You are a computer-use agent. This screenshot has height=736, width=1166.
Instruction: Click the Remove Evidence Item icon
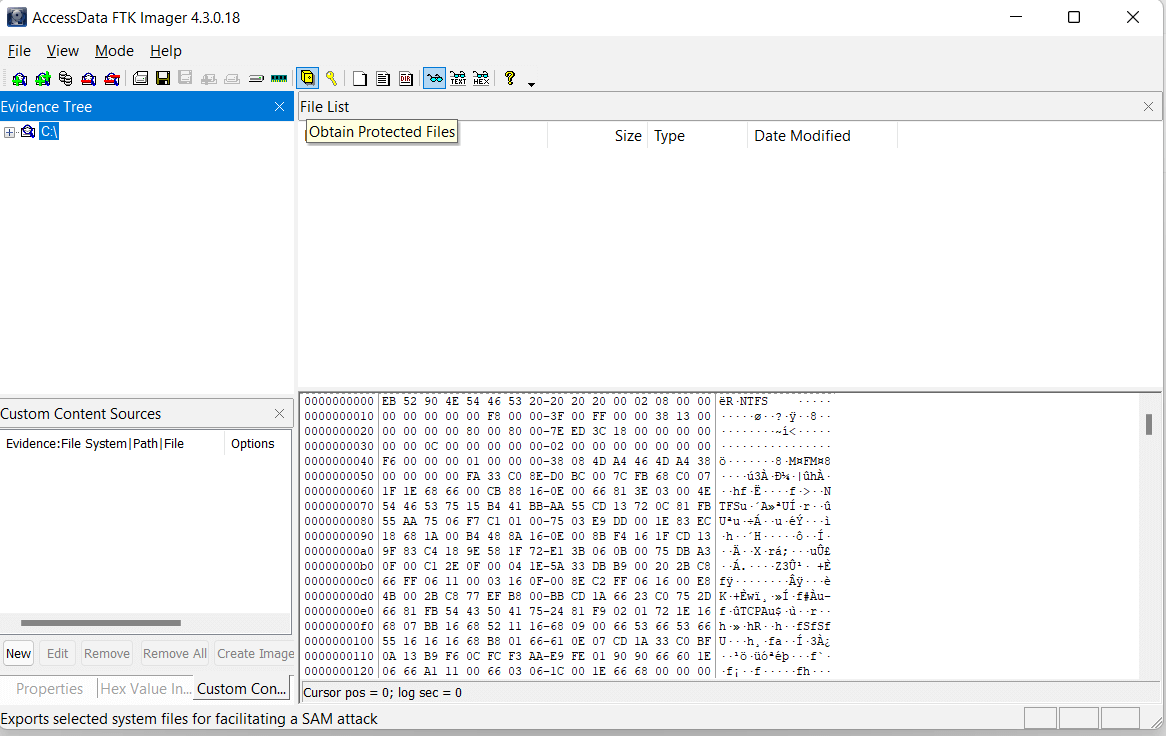click(x=88, y=78)
